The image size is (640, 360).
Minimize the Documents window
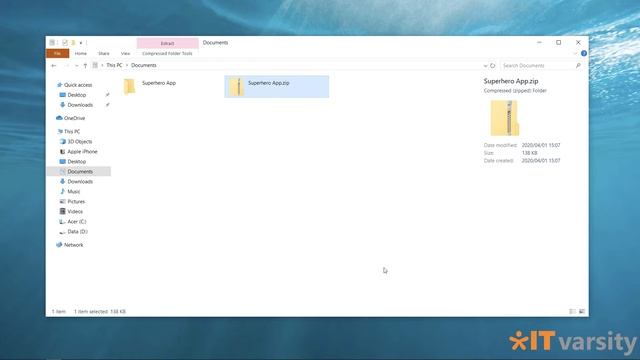coord(539,42)
